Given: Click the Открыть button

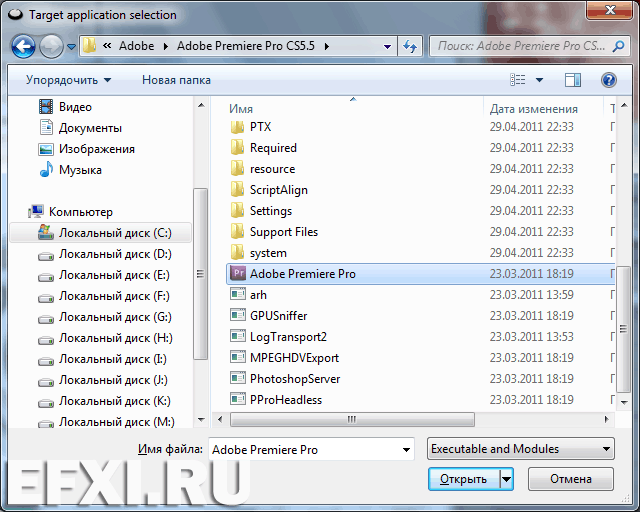Looking at the screenshot, I should (464, 479).
